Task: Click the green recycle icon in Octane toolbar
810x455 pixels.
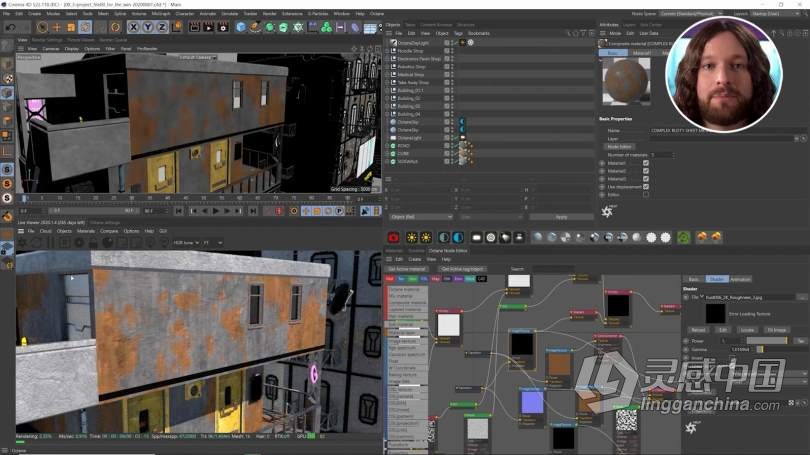Action: [683, 238]
